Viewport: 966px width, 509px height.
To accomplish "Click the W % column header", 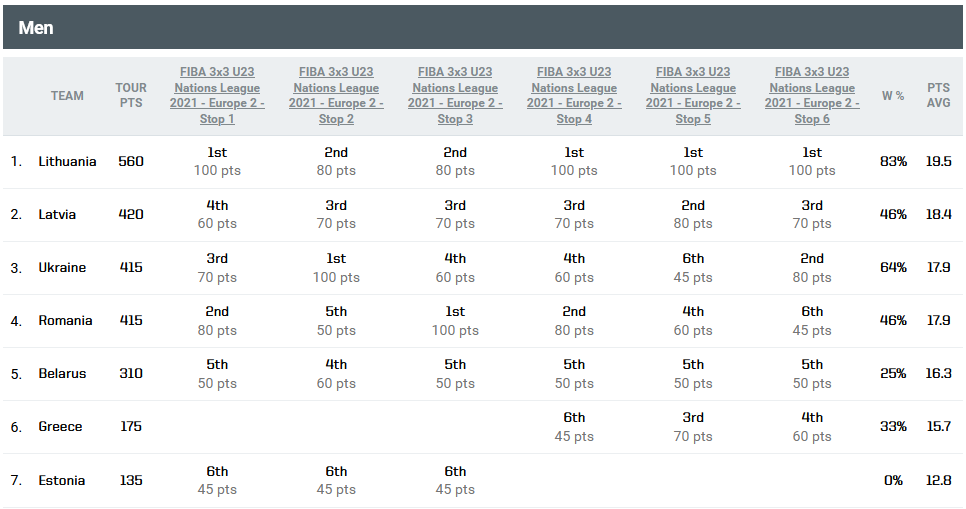I will coord(892,96).
